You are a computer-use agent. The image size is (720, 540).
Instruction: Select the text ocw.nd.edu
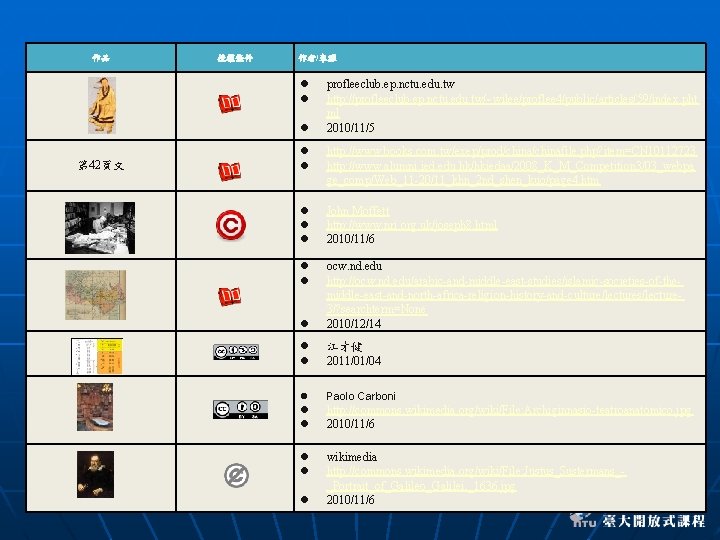coord(354,266)
